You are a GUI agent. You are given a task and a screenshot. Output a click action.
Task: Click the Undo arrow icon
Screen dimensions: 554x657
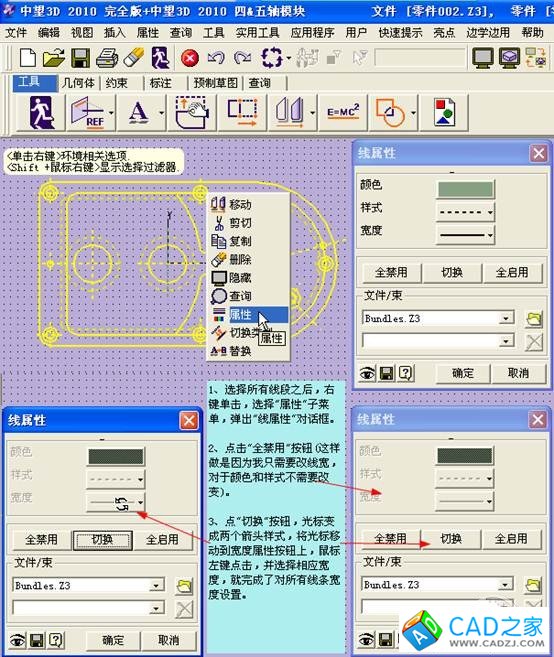(x=216, y=58)
